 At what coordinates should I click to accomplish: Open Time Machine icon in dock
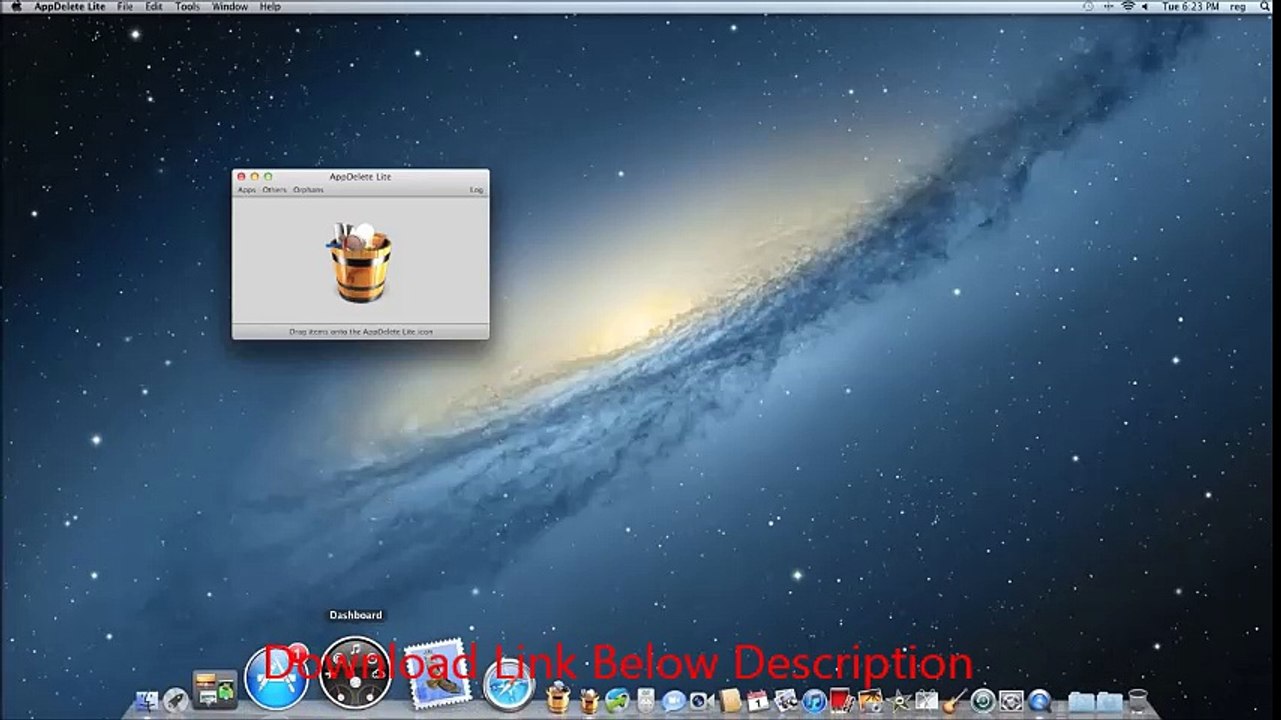983,701
